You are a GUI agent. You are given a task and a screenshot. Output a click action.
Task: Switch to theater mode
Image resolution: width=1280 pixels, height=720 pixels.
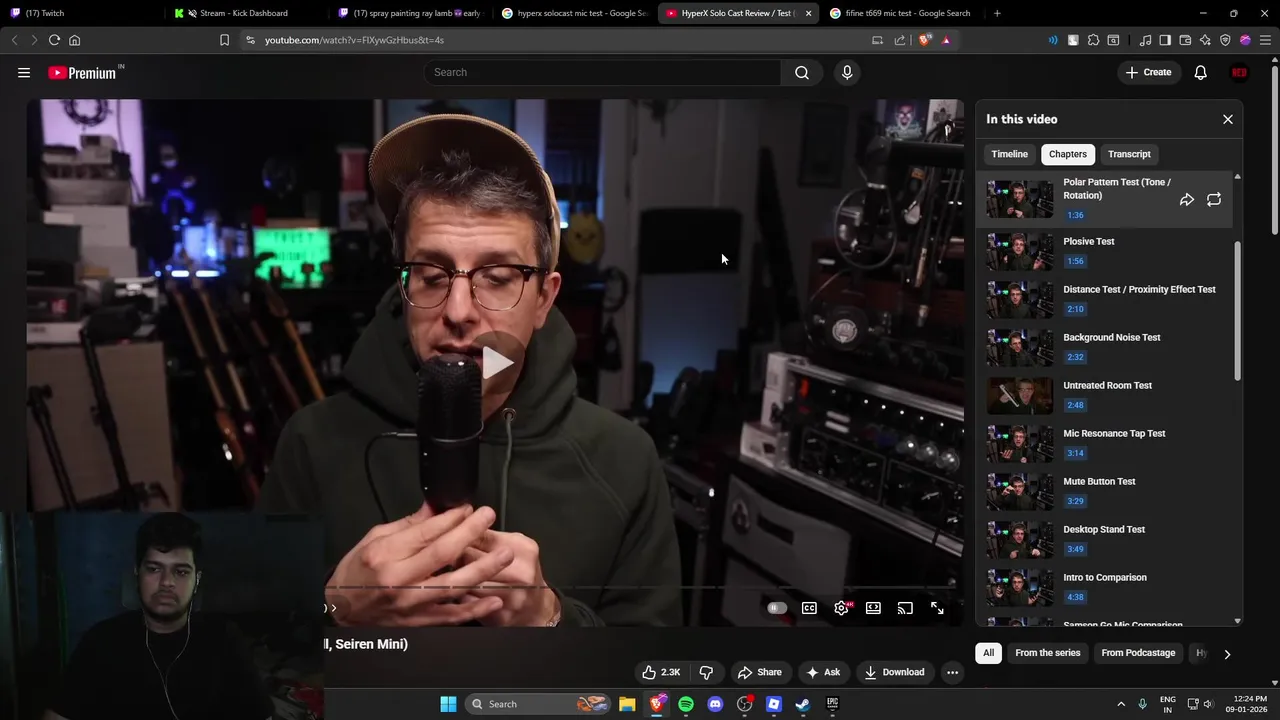click(873, 608)
